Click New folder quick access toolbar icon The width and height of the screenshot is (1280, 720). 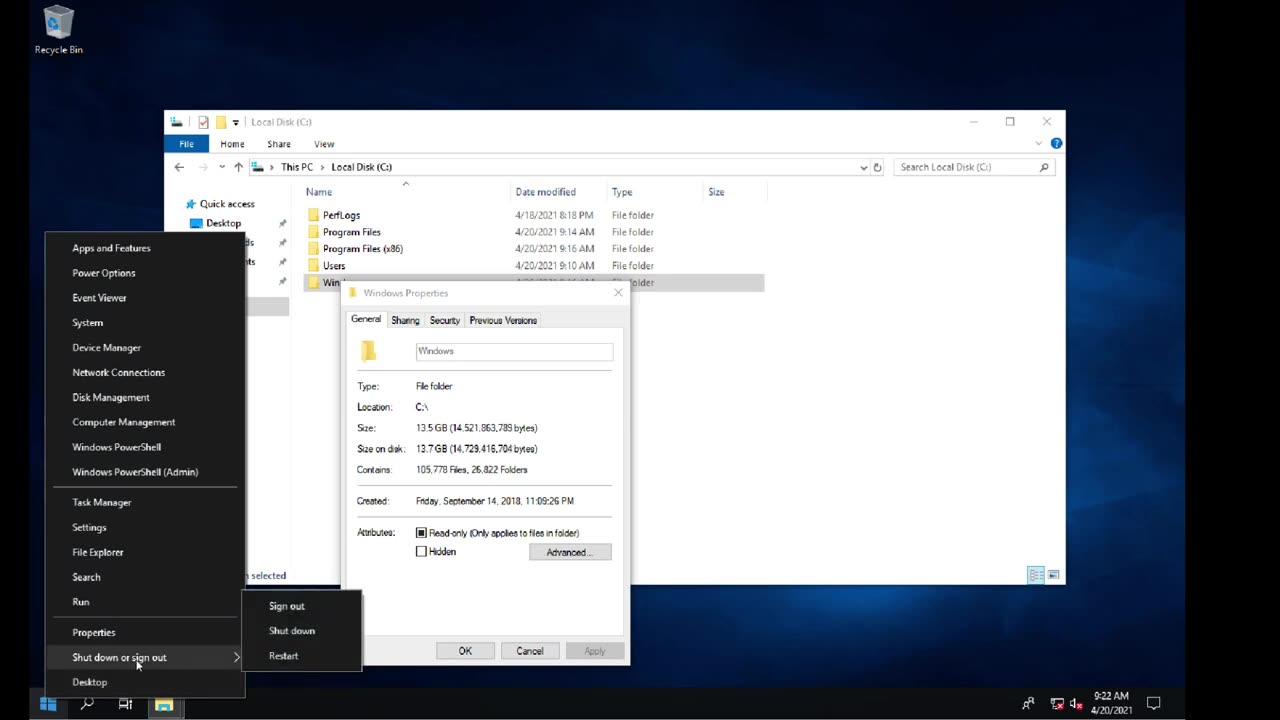pyautogui.click(x=220, y=122)
